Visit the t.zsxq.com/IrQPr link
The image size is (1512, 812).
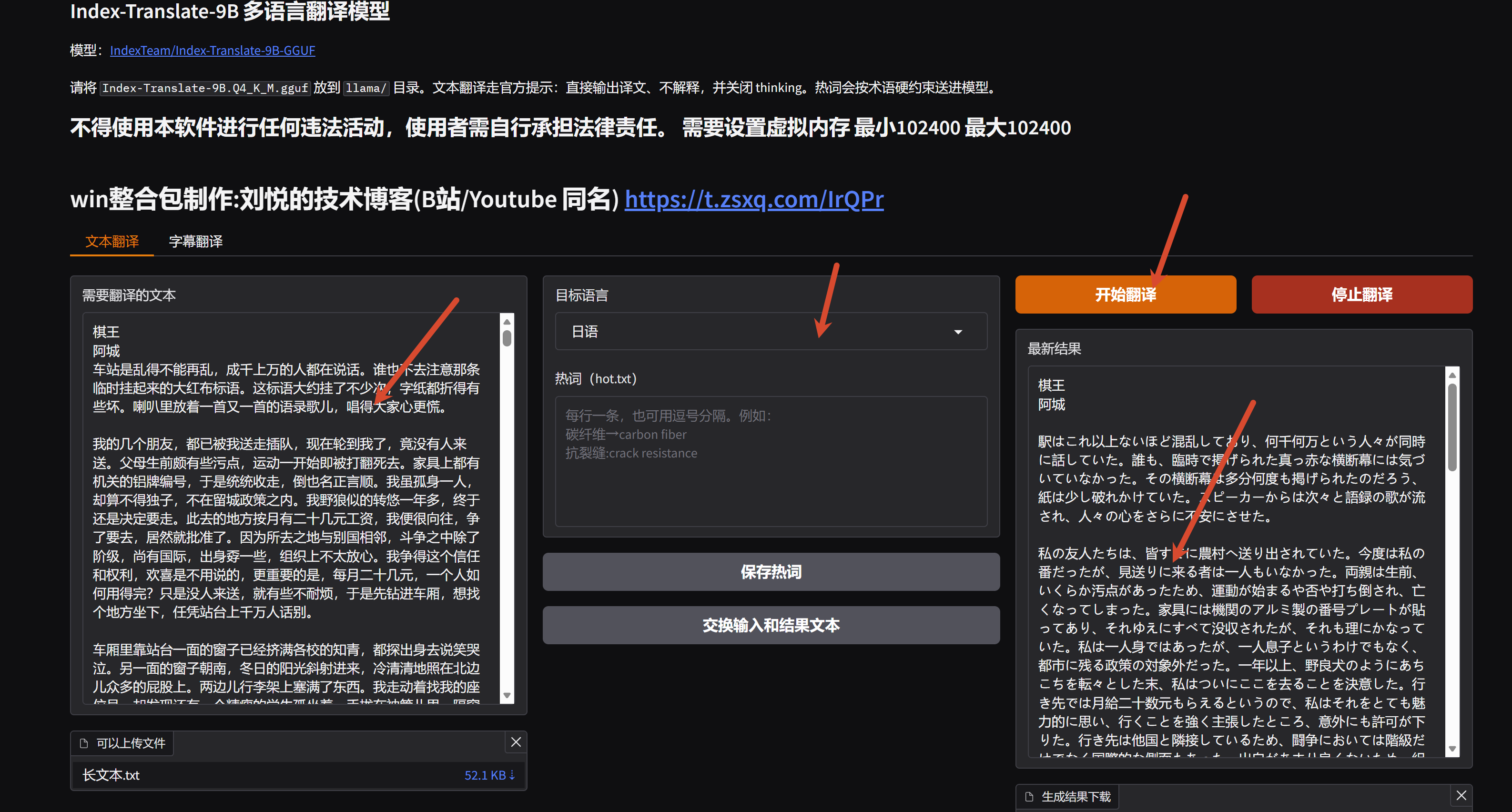[754, 200]
